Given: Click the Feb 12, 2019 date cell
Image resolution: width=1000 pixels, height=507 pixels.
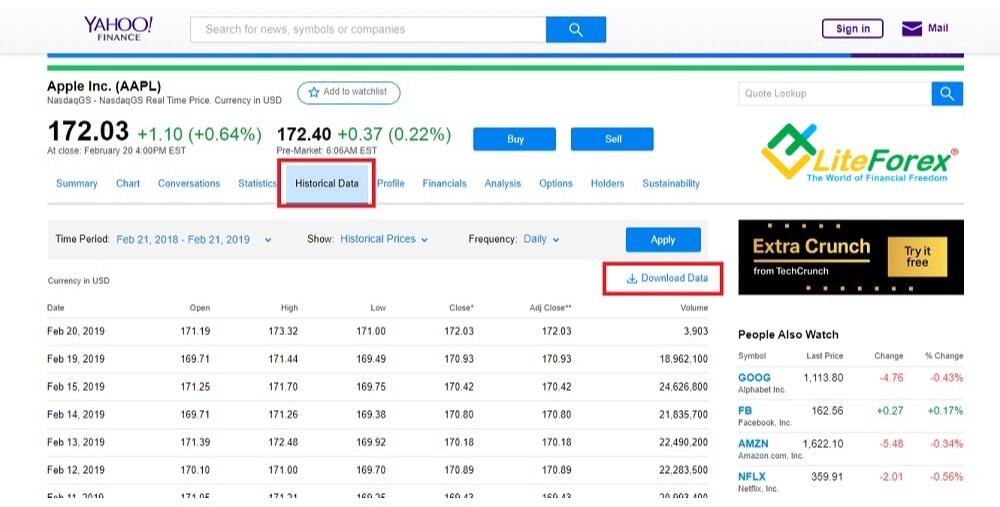Looking at the screenshot, I should tap(76, 470).
